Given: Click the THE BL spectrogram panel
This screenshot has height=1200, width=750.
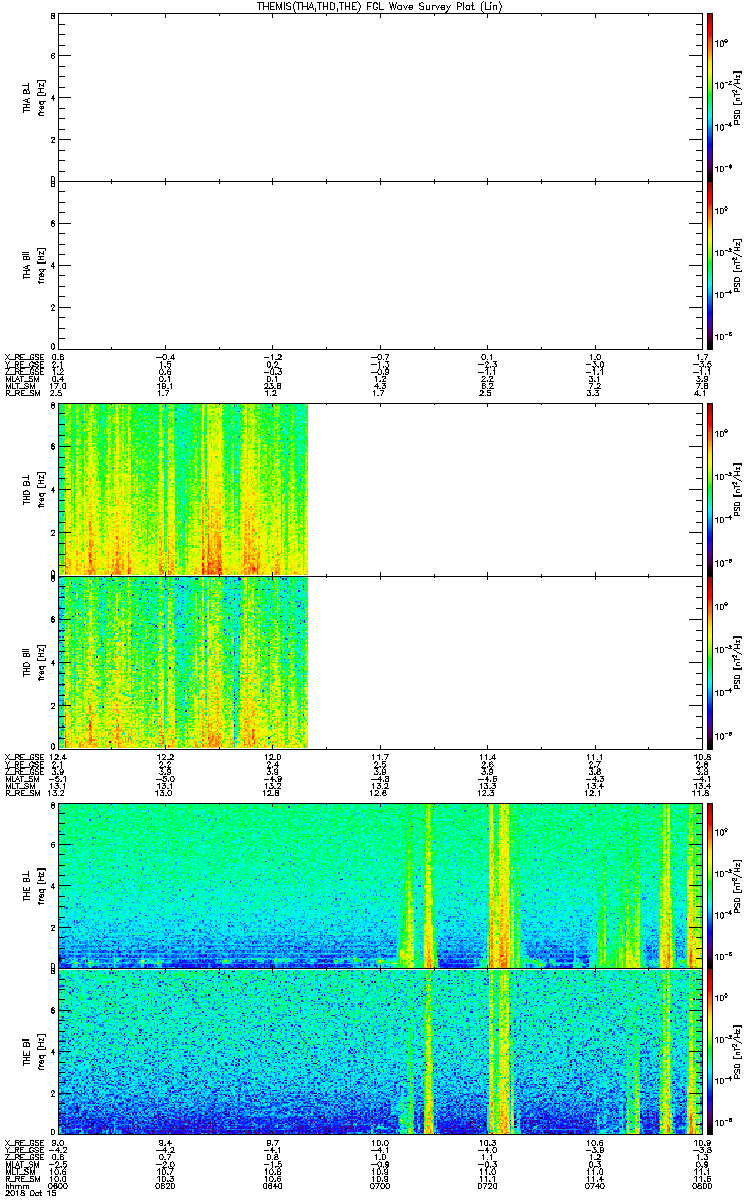Looking at the screenshot, I should 380,885.
